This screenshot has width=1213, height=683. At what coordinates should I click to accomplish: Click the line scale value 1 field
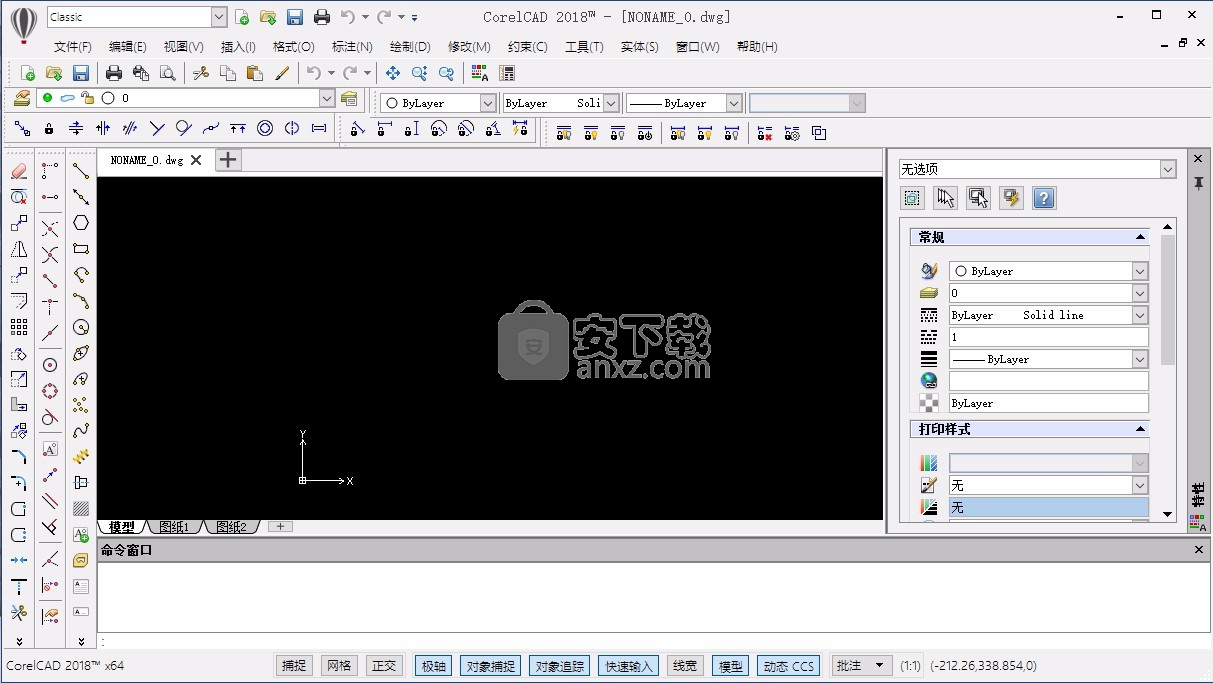[1048, 337]
